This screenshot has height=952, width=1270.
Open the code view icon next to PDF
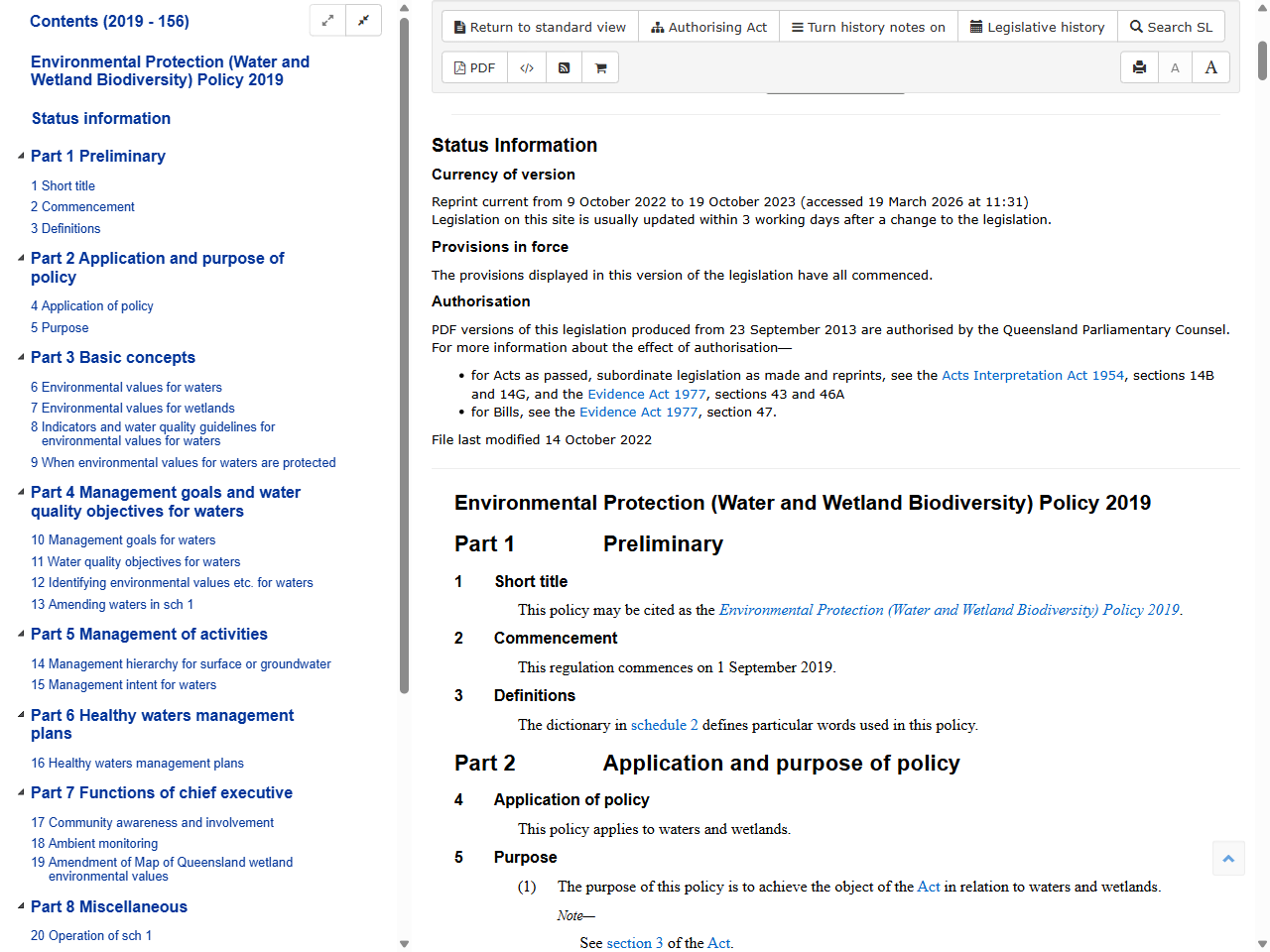[x=526, y=66]
